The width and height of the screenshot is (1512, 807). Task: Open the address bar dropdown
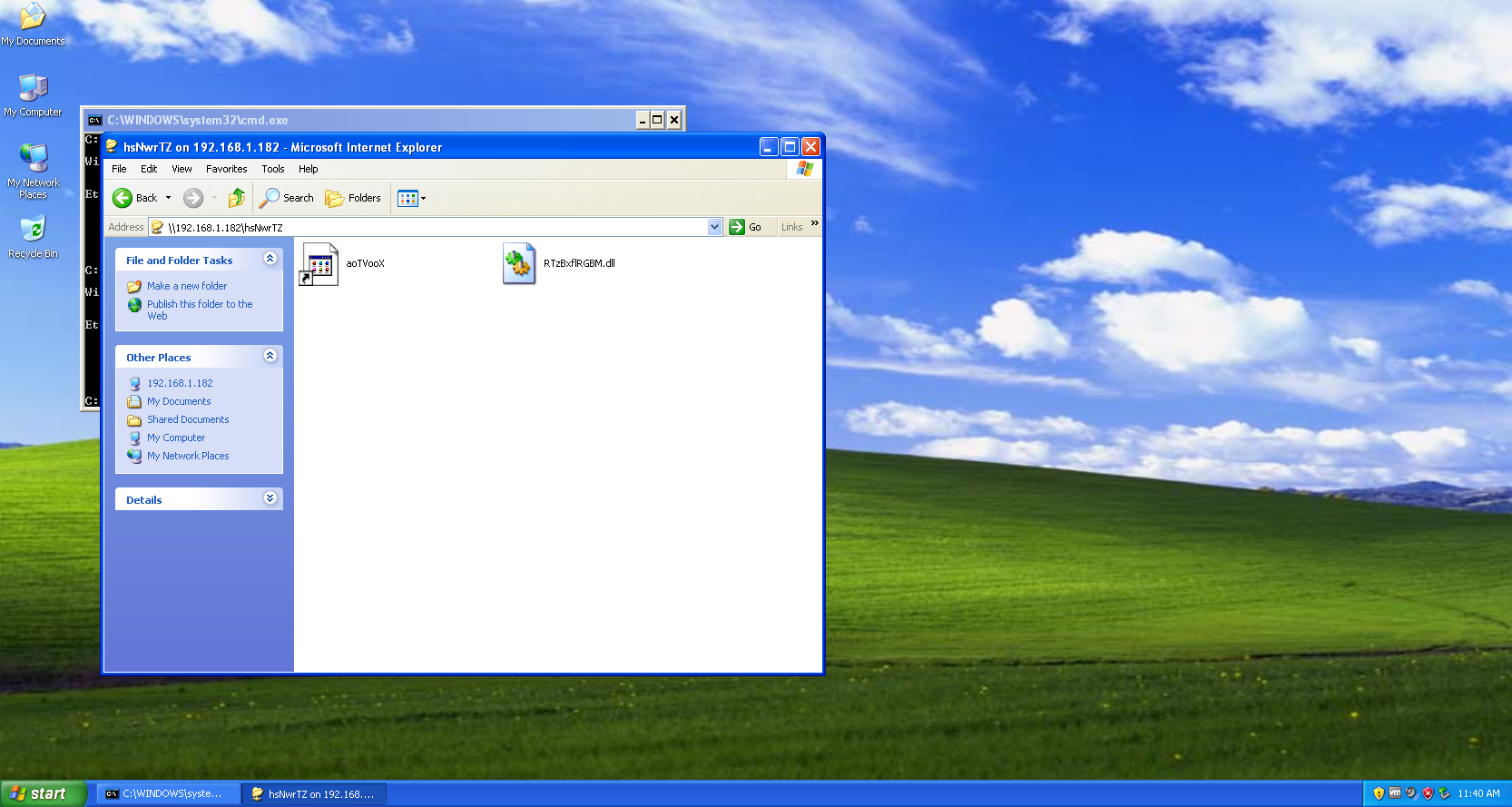[714, 227]
